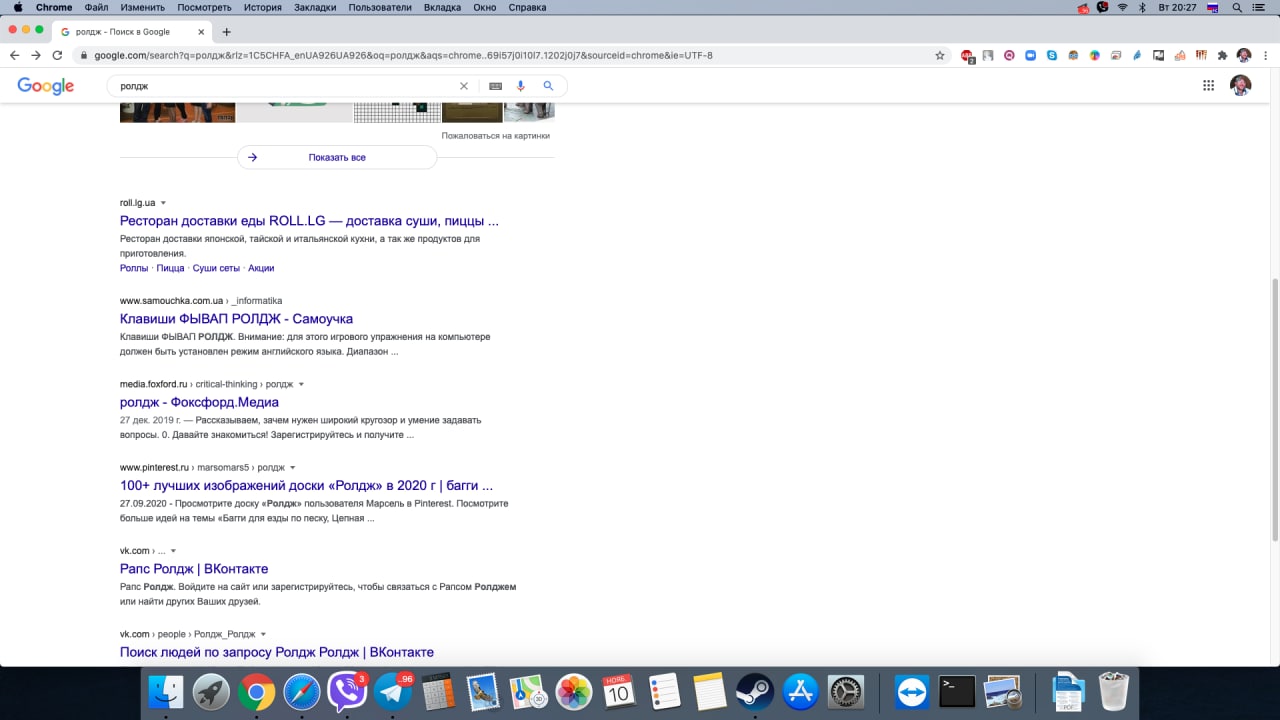Open Terminal from the Dock
The width and height of the screenshot is (1280, 720).
[x=957, y=692]
